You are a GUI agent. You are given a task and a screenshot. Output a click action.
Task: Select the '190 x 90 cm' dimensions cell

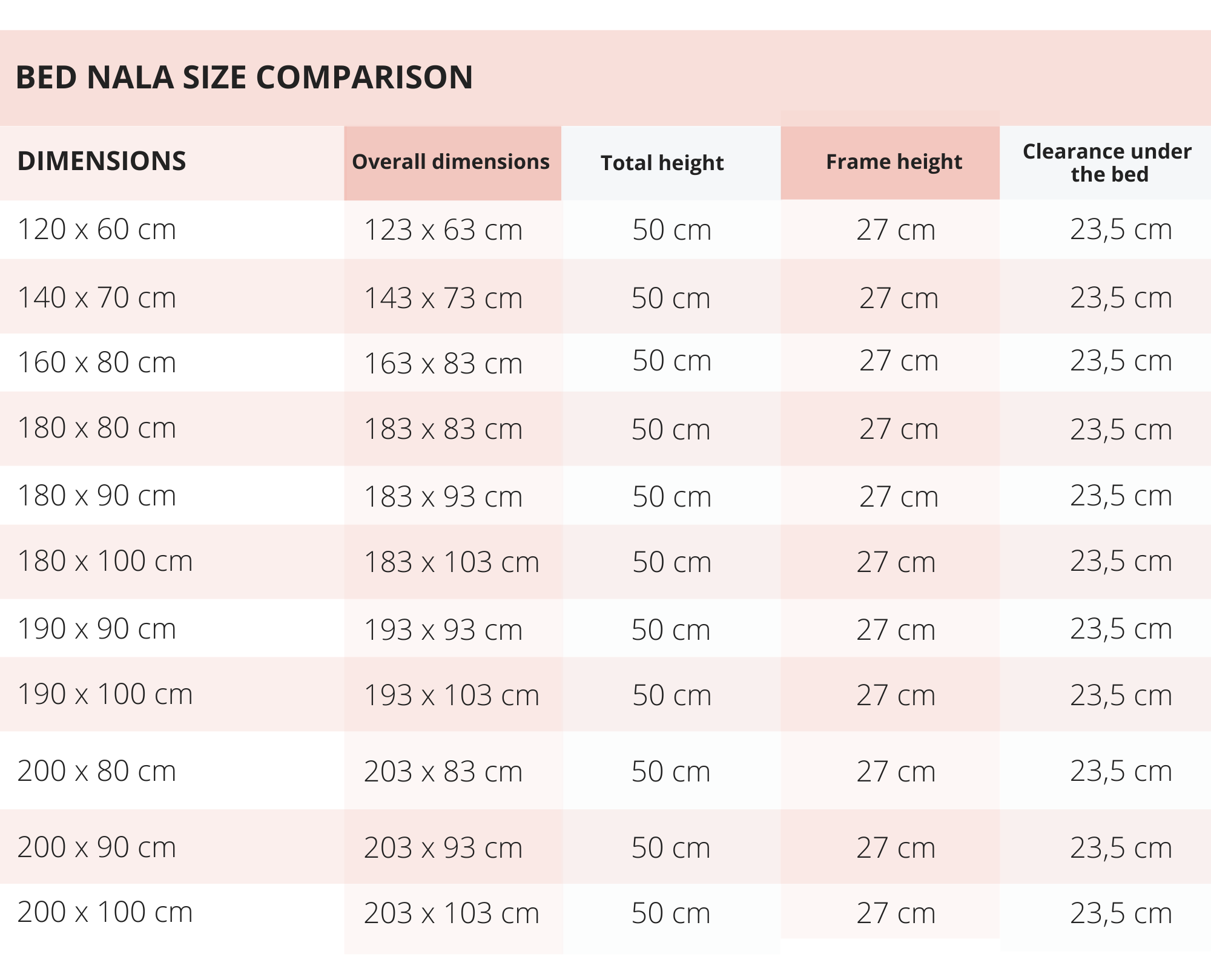97,629
